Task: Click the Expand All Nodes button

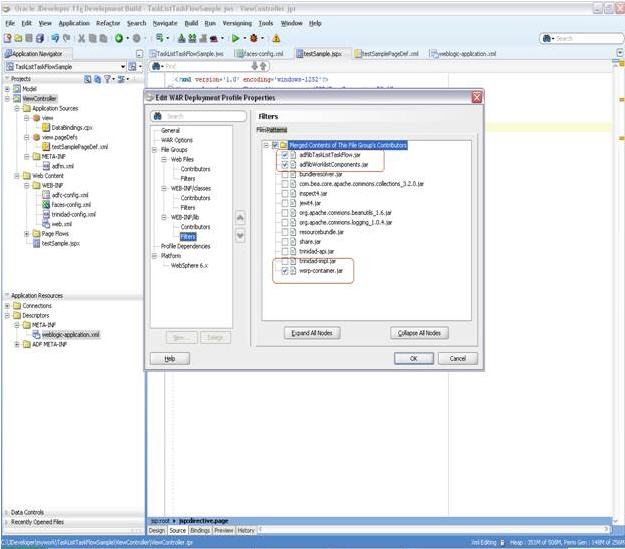Action: 312,333
